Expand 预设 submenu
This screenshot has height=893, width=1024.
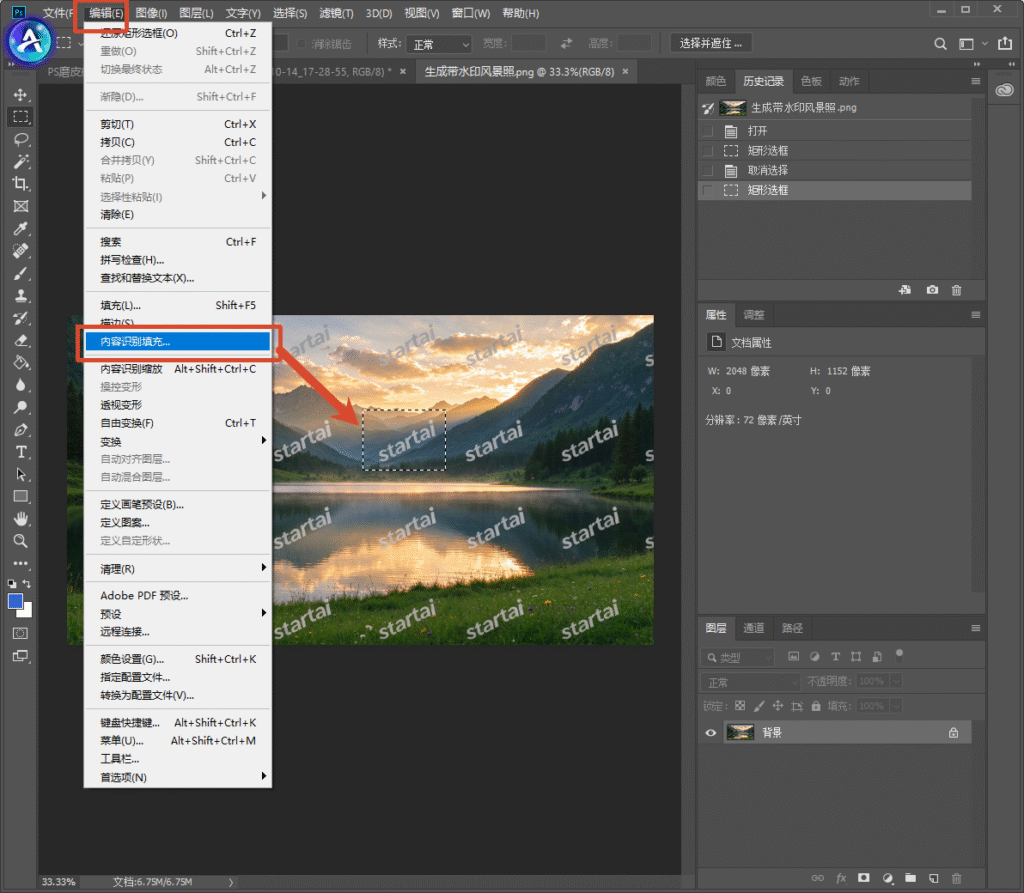tap(263, 613)
